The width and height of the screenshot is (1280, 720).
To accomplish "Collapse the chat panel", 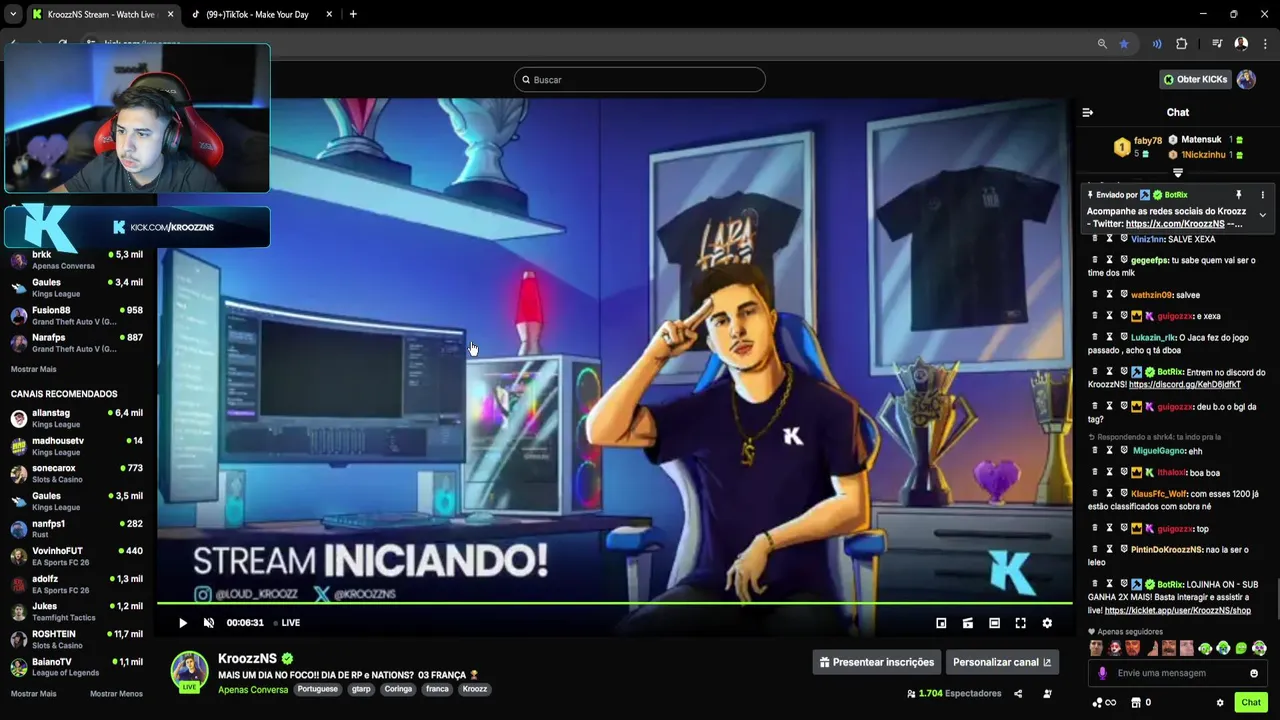I will (x=1088, y=113).
